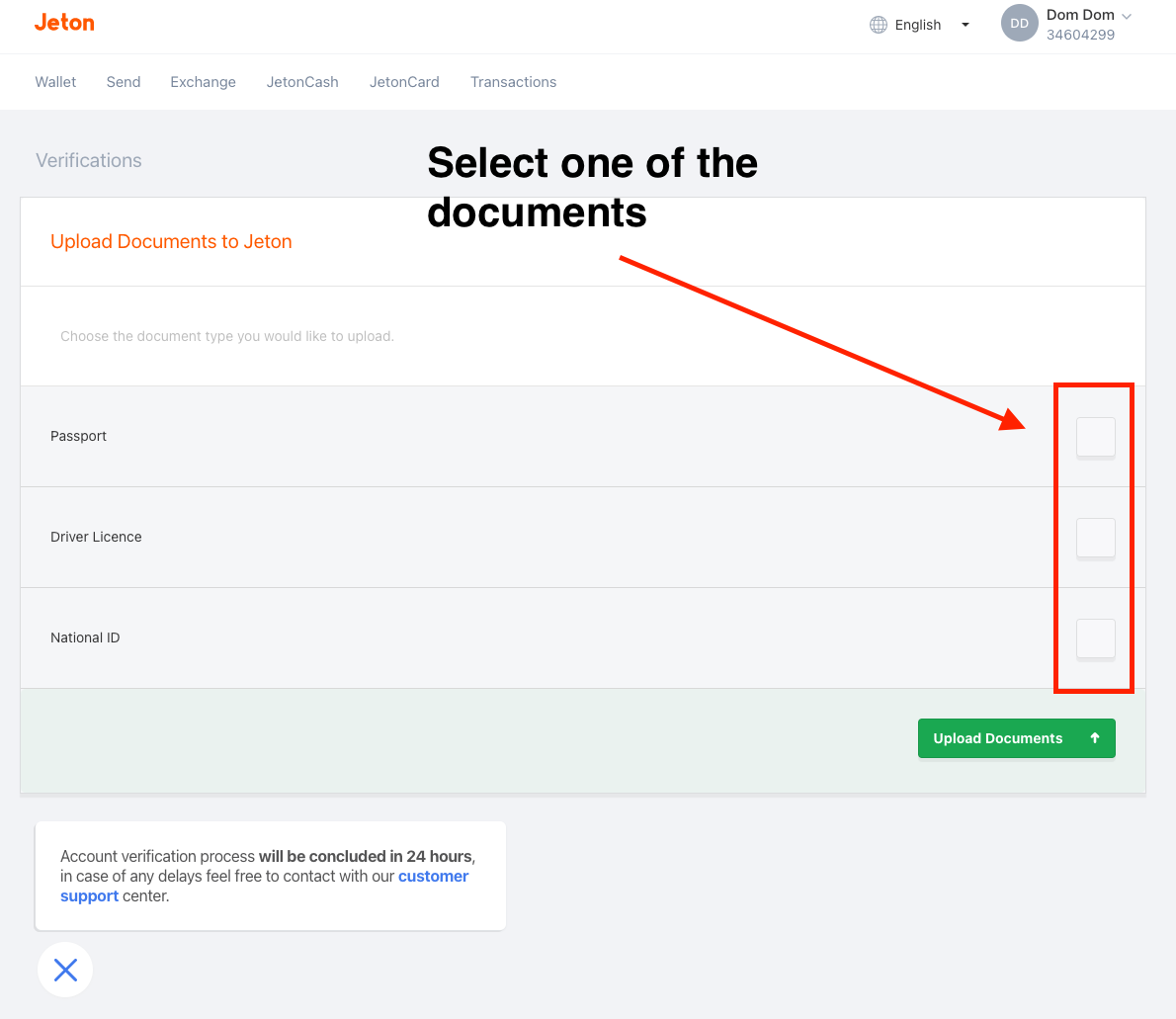Screen dimensions: 1176x1019
Task: Open the Send page
Action: 123,82
